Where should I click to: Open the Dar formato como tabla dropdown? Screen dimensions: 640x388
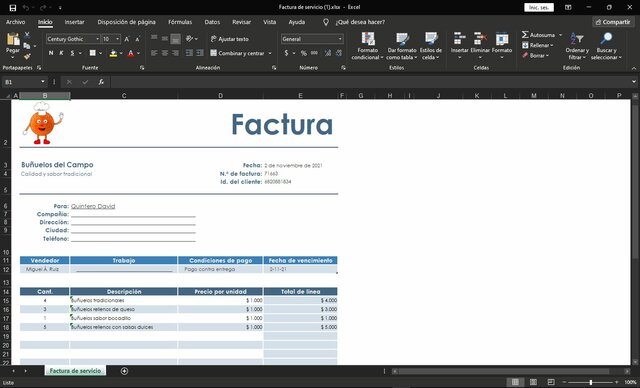click(402, 46)
